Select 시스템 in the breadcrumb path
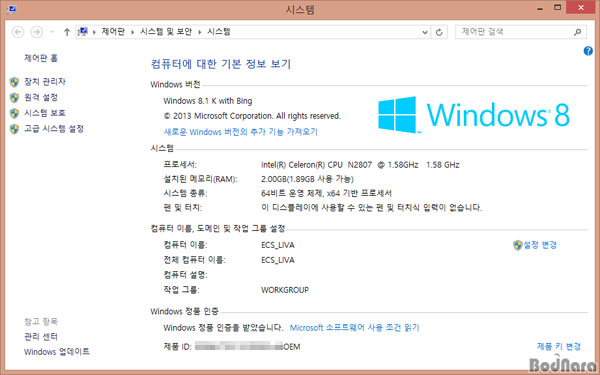 (219, 31)
